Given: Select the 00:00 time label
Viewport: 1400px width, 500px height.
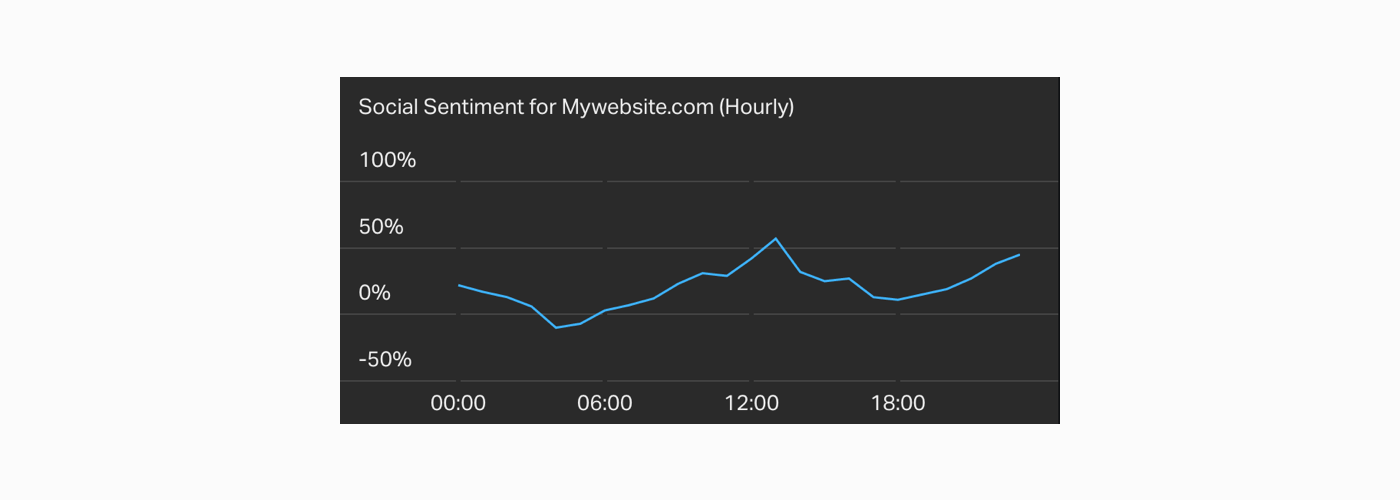Looking at the screenshot, I should click(458, 404).
